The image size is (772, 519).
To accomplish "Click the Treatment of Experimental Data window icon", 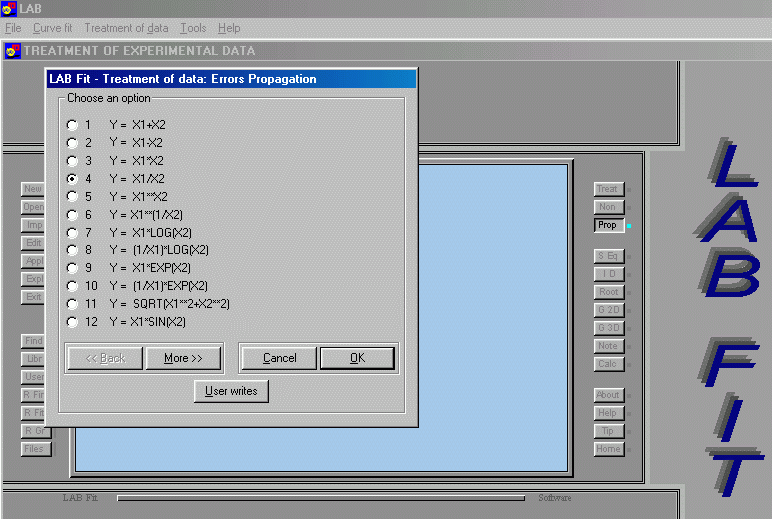I will click(x=12, y=51).
